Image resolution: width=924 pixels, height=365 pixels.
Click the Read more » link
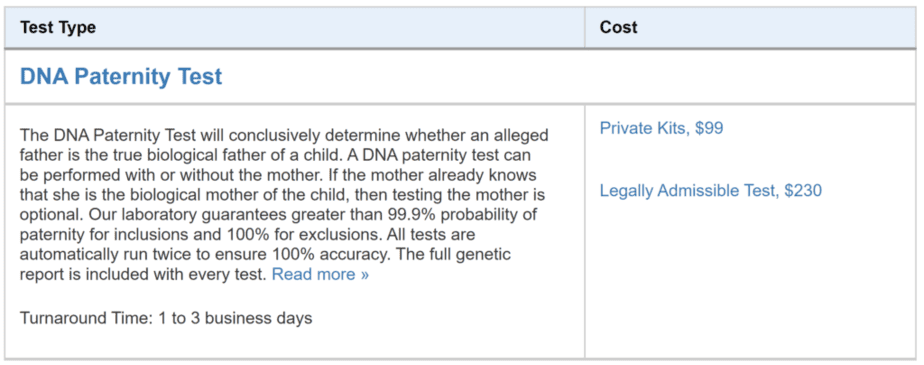[320, 275]
